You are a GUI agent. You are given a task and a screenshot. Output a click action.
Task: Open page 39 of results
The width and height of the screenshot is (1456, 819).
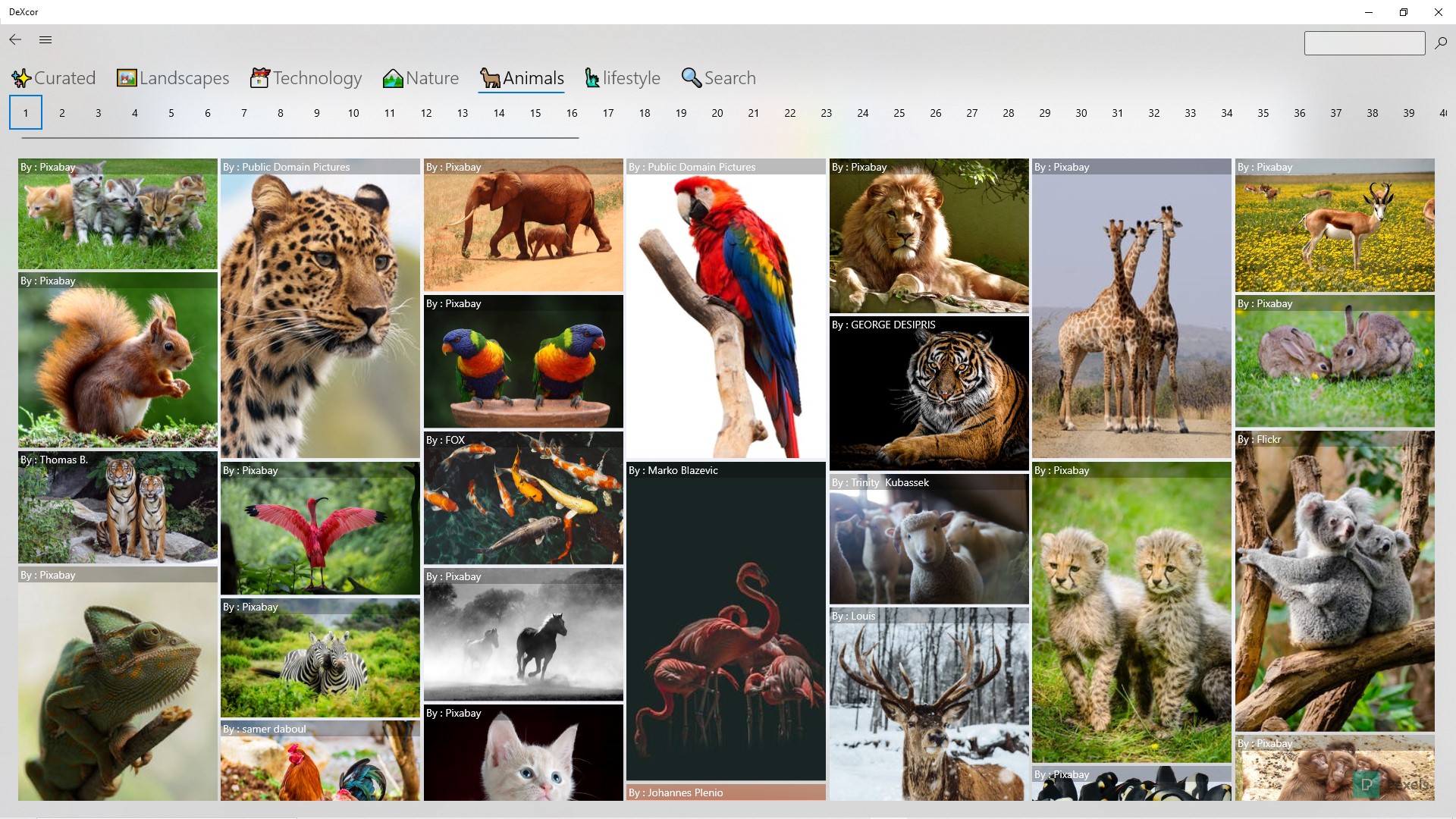1408,113
